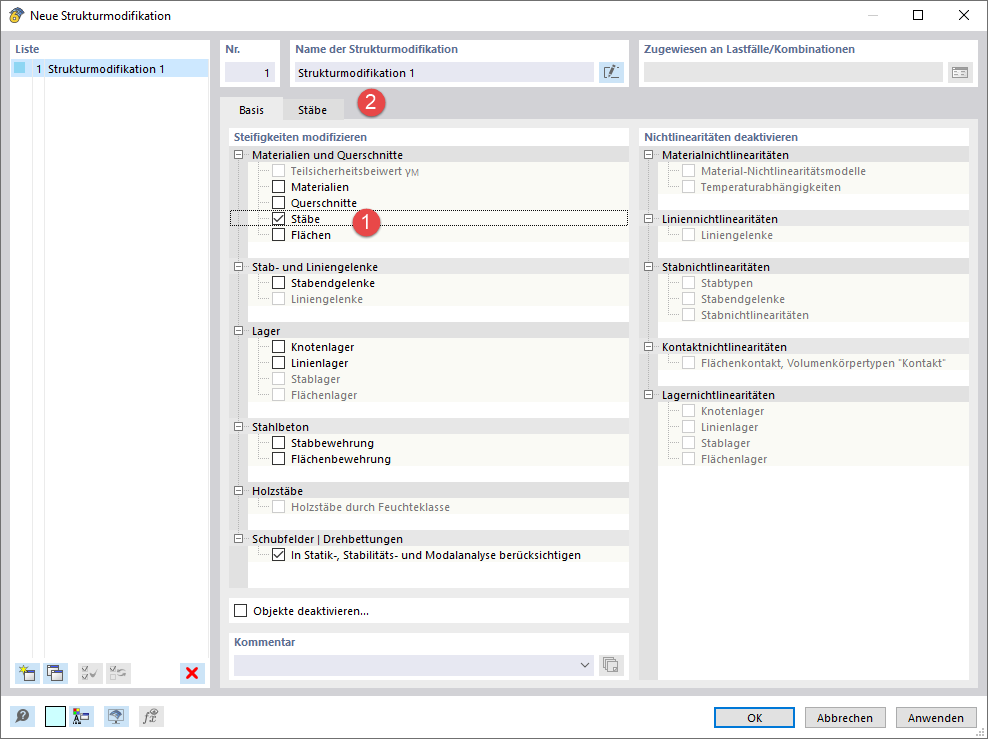
Task: Click the Abbrechen button
Action: tap(845, 718)
